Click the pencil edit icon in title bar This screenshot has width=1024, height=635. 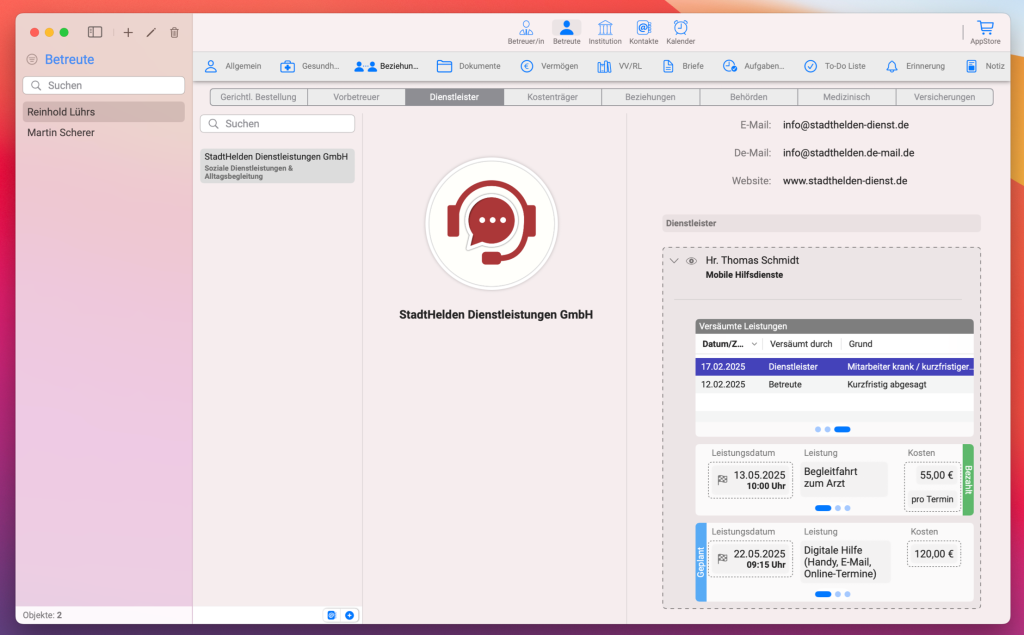[x=151, y=32]
